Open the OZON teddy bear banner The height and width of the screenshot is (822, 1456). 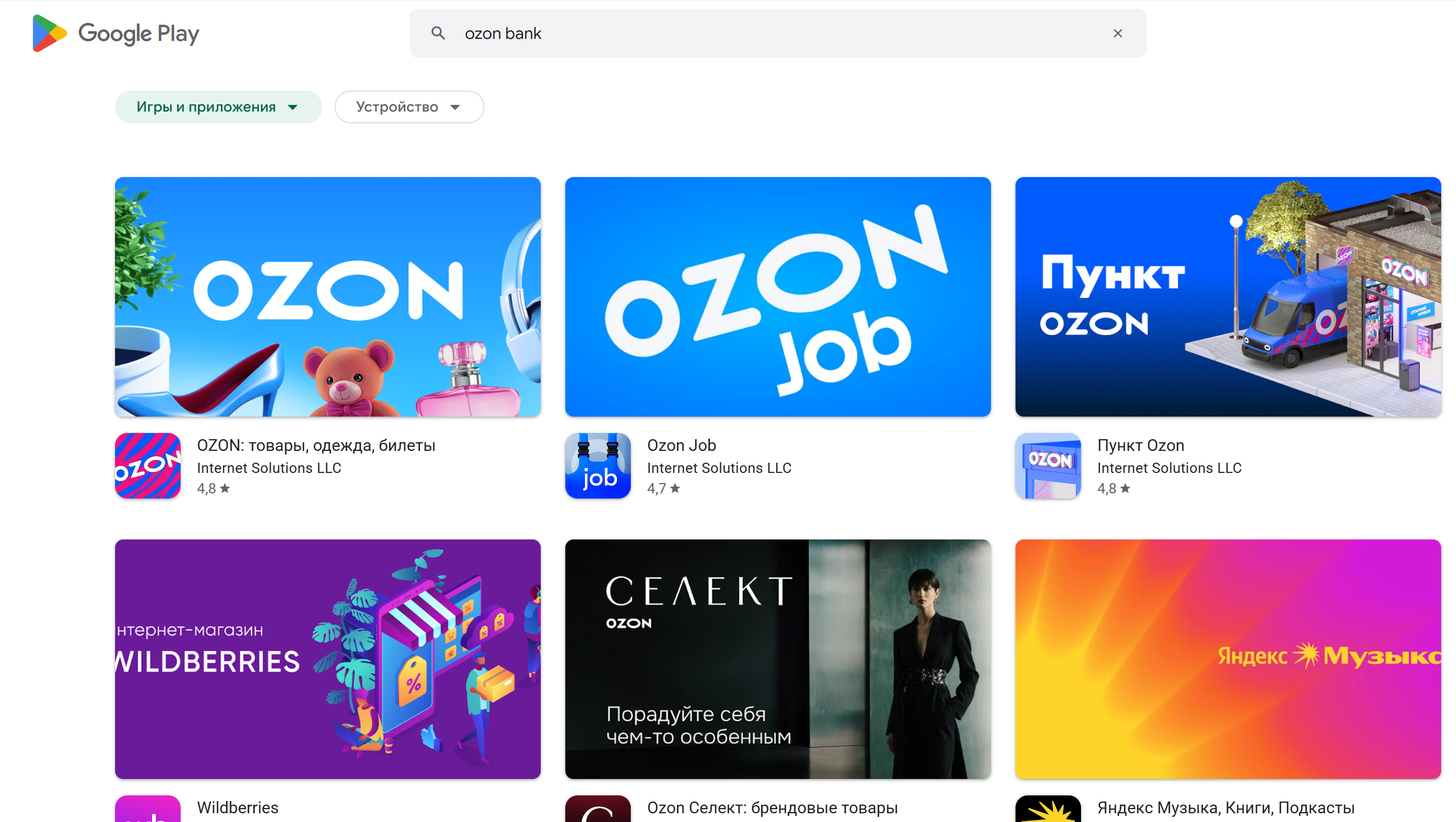328,297
